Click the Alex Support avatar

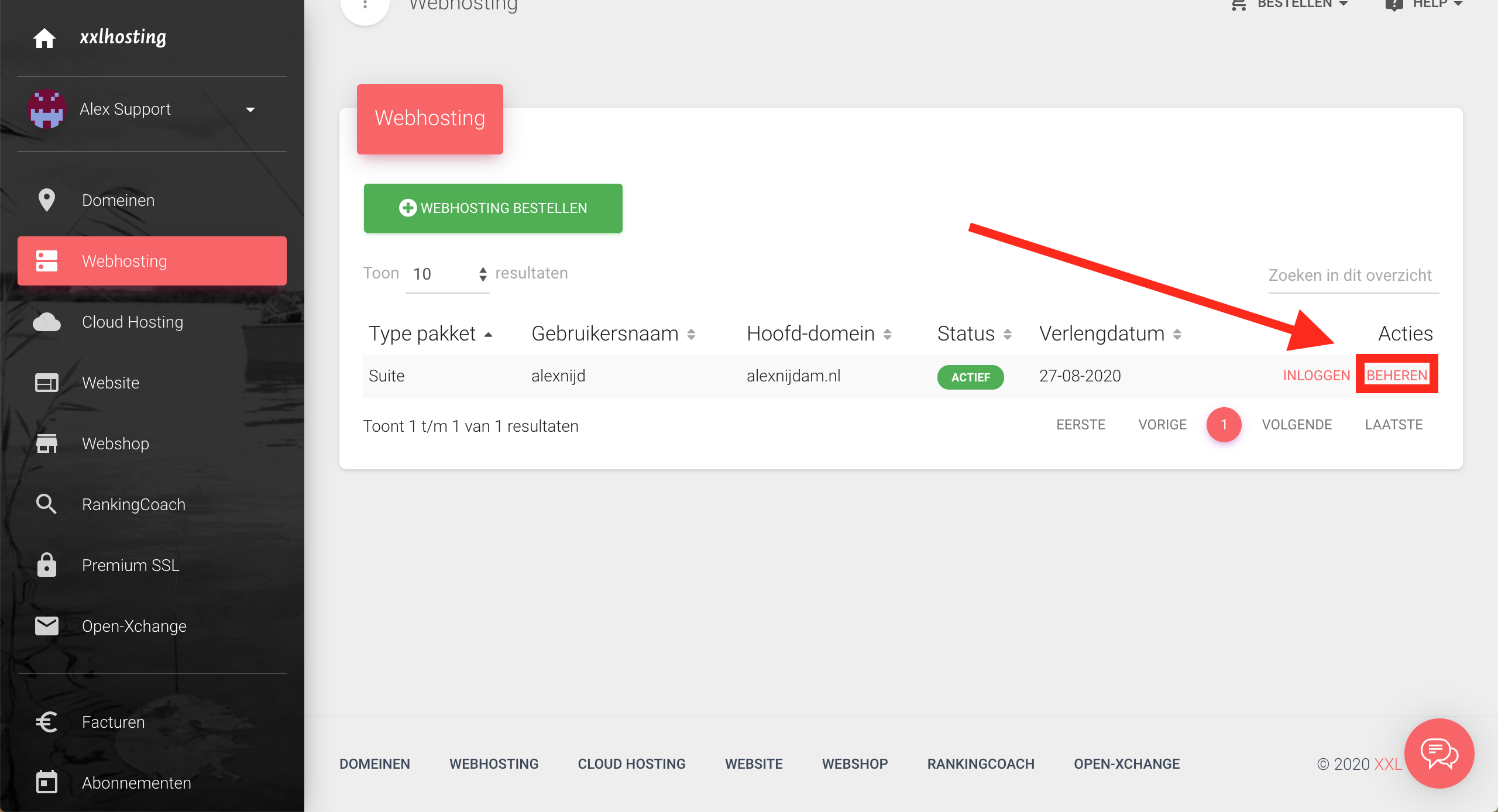point(47,109)
